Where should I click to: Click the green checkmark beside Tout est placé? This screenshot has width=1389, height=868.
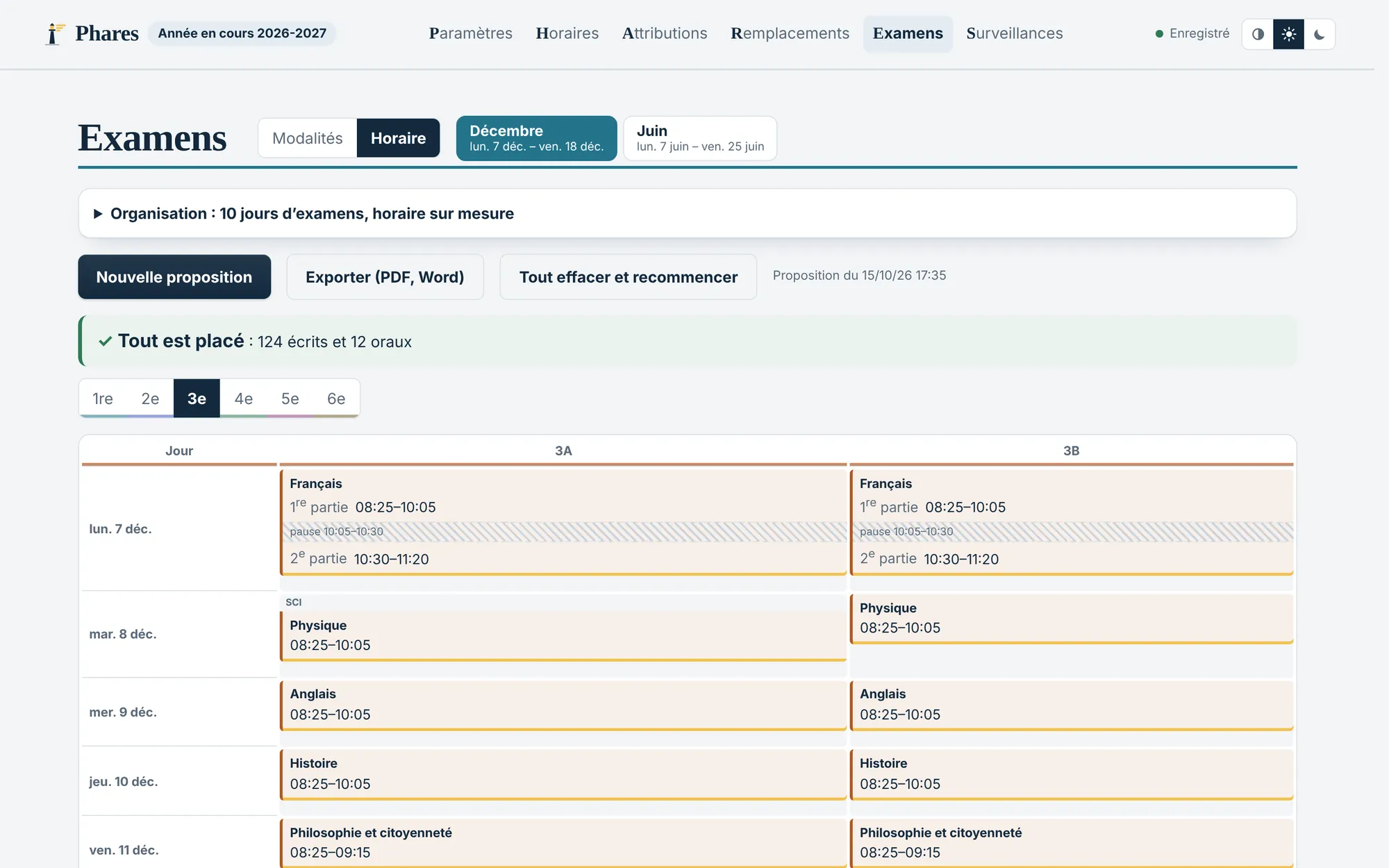(x=106, y=341)
